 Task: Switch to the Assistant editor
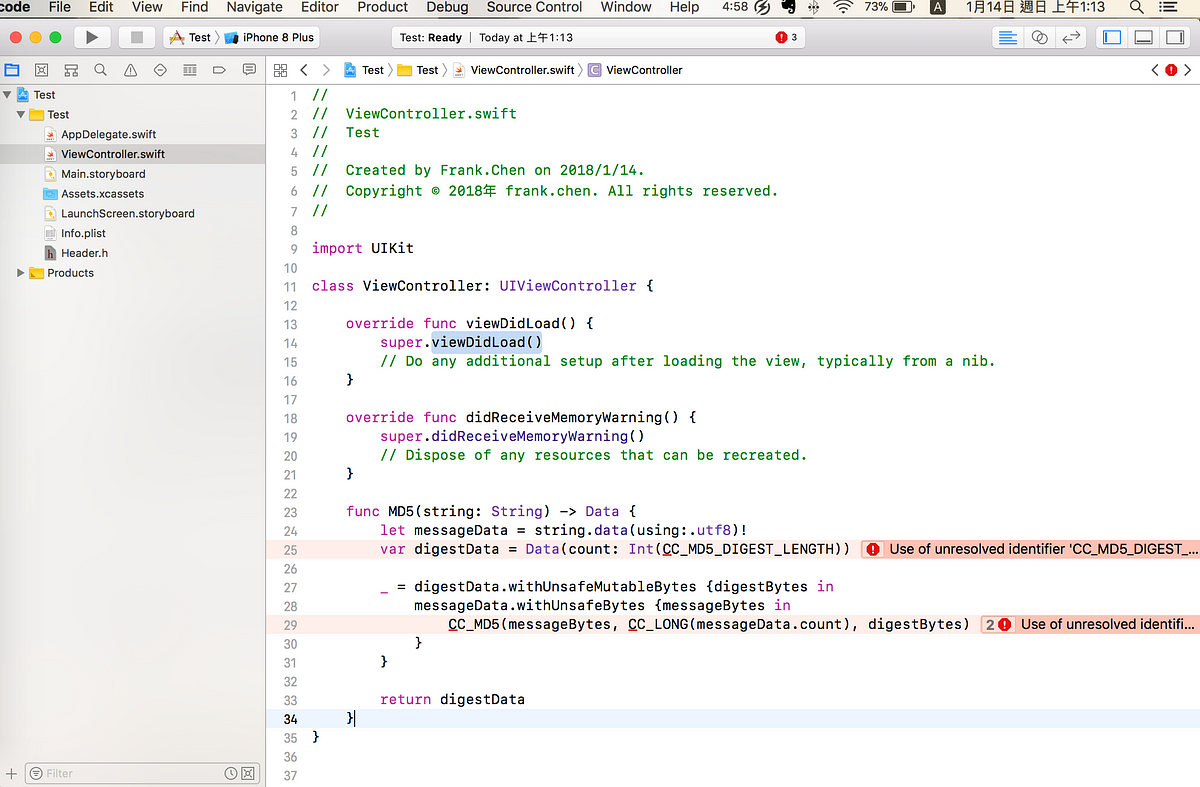click(x=1040, y=37)
